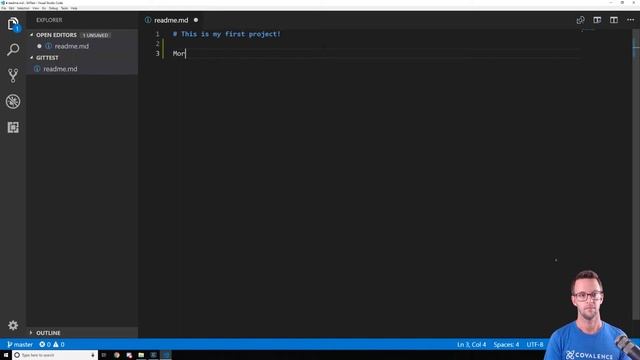
Task: Click the word 'Mor' on line 3
Action: click(x=179, y=53)
